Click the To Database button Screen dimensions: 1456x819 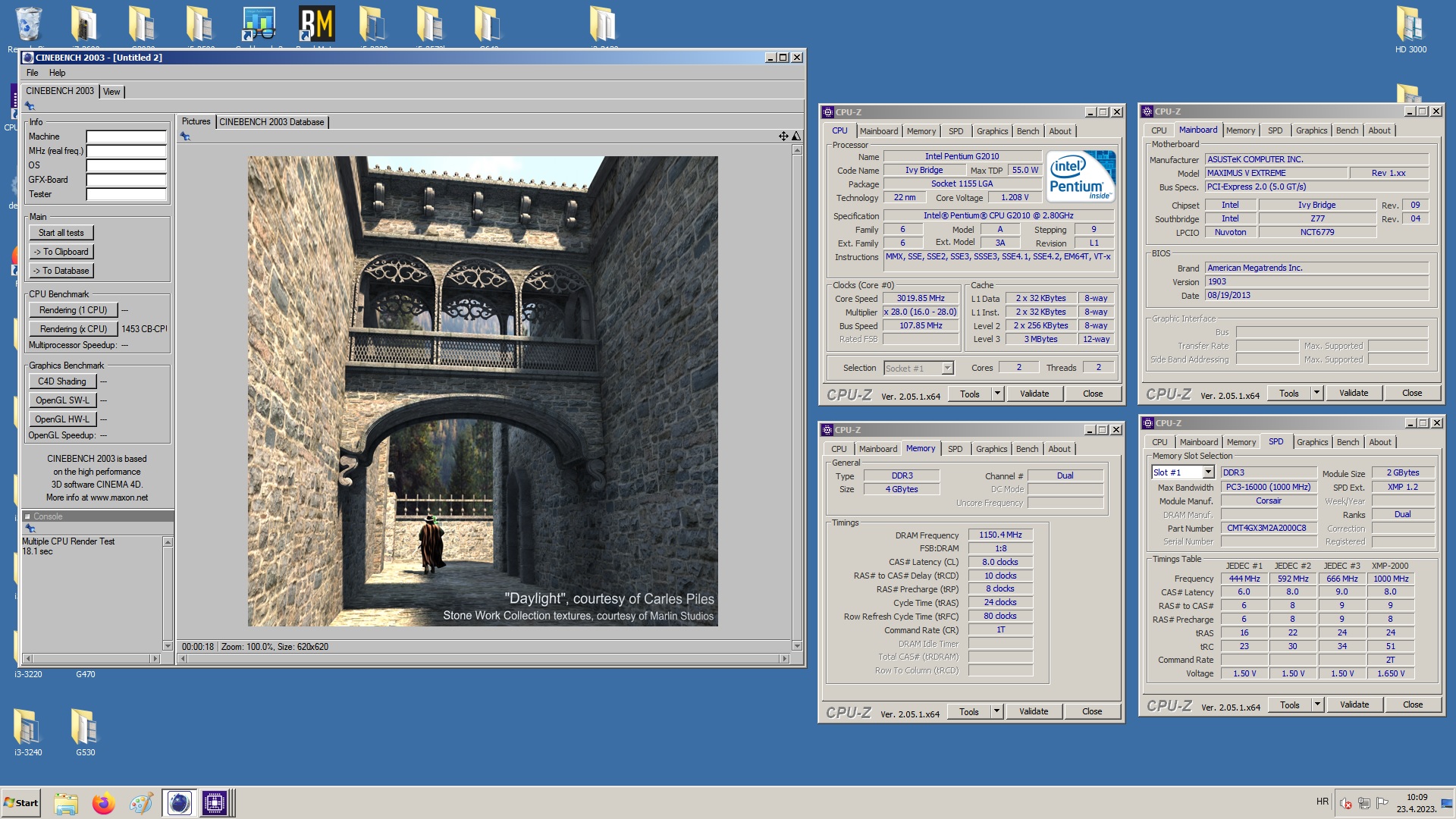[x=61, y=271]
